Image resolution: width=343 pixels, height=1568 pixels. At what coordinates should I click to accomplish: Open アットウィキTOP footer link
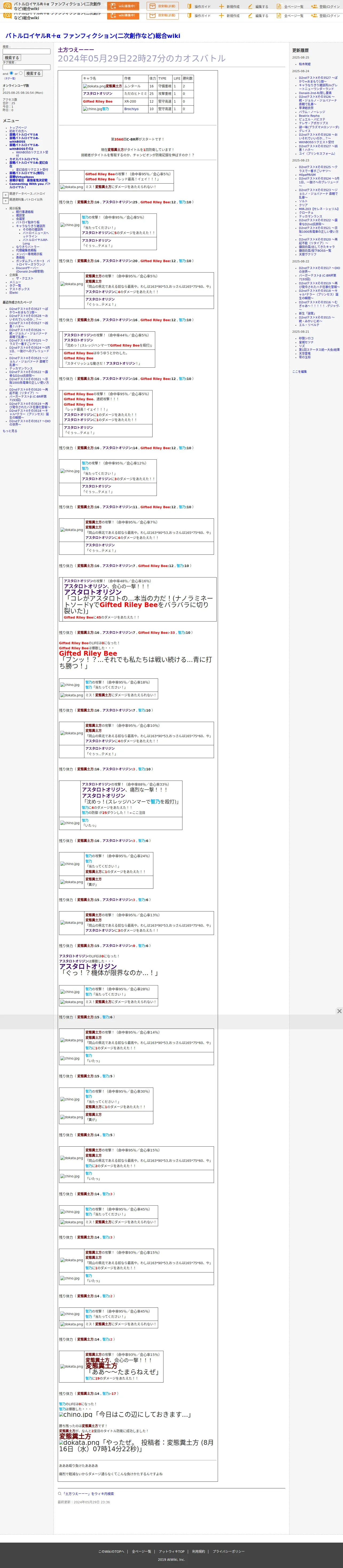pos(171,1551)
